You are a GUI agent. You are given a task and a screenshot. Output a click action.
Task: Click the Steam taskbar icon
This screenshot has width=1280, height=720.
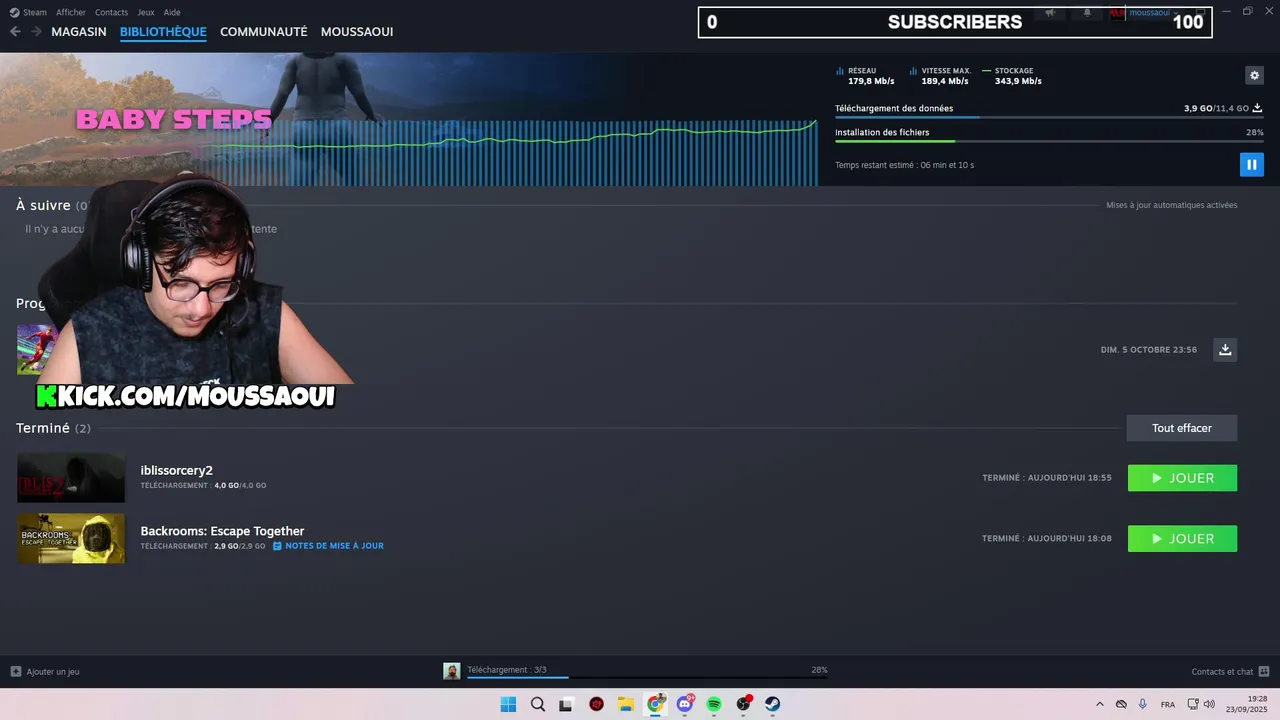[773, 704]
